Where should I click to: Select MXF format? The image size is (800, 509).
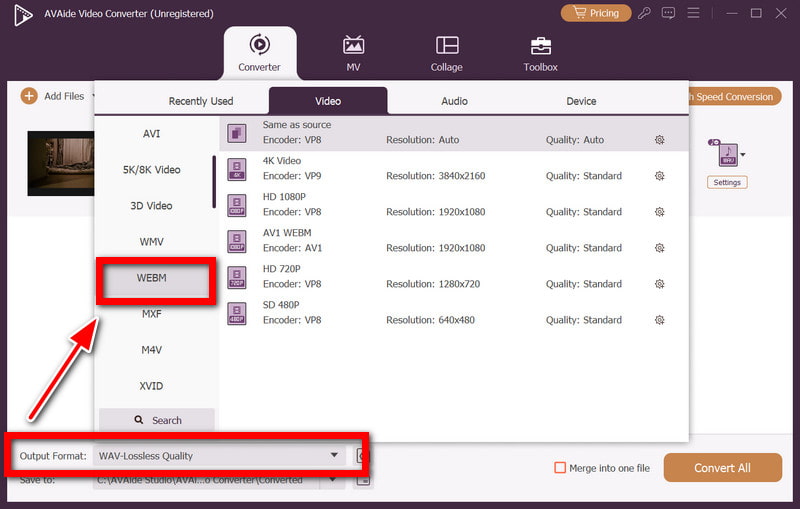(152, 314)
